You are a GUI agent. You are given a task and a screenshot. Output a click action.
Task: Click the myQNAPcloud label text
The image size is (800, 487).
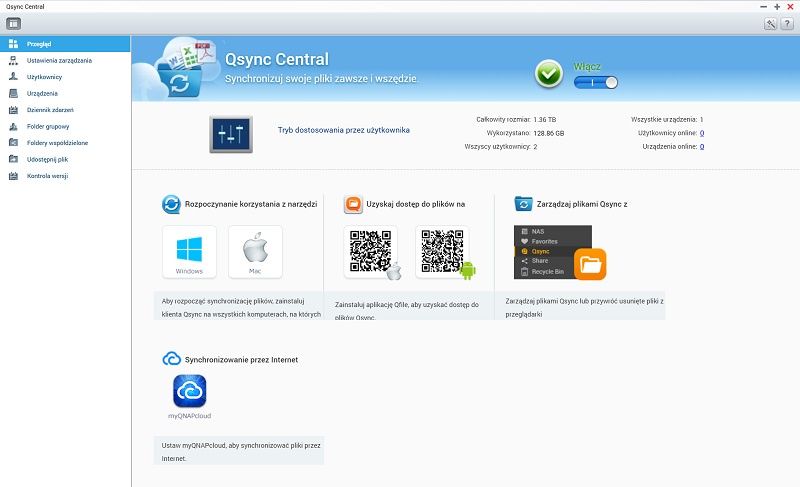[x=189, y=416]
